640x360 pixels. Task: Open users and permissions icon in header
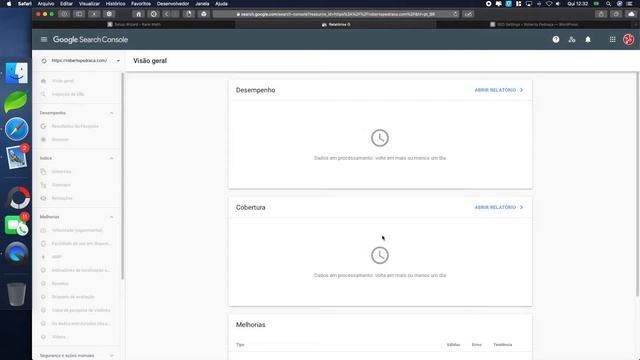(572, 40)
